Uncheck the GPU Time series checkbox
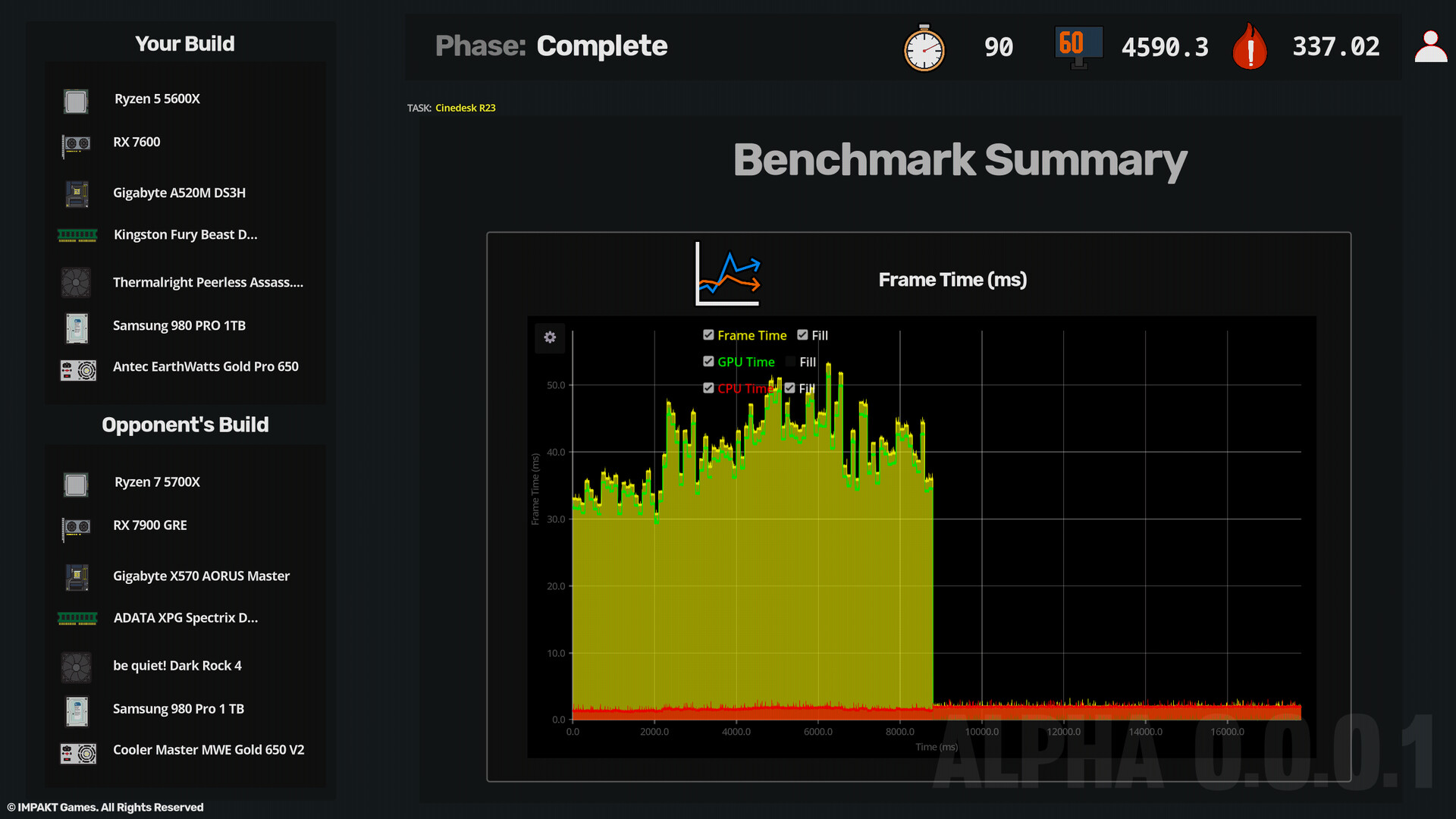This screenshot has width=1456, height=819. tap(708, 362)
